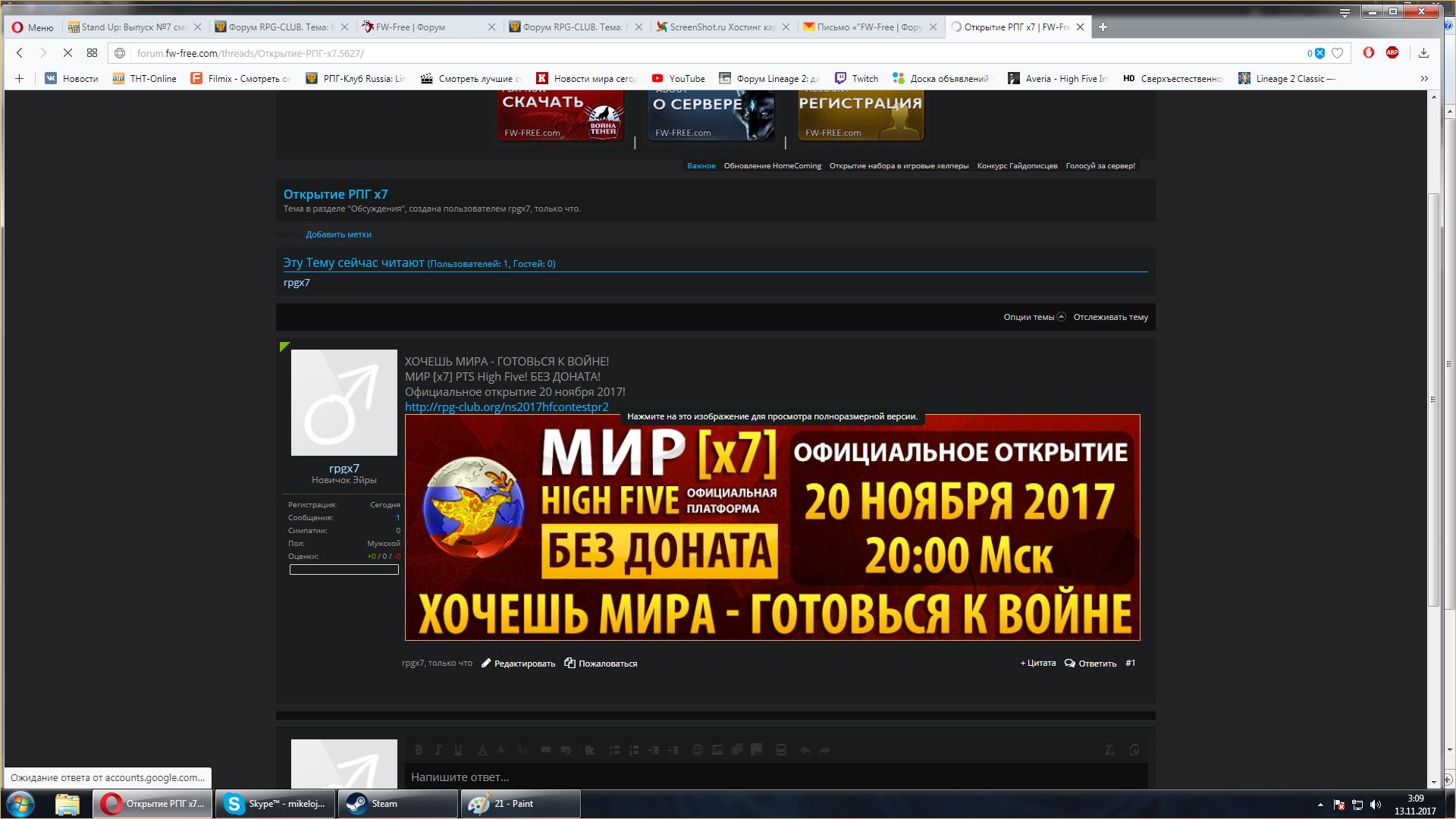This screenshot has height=819, width=1456.
Task: Stop page loading with X button
Action: coord(67,53)
